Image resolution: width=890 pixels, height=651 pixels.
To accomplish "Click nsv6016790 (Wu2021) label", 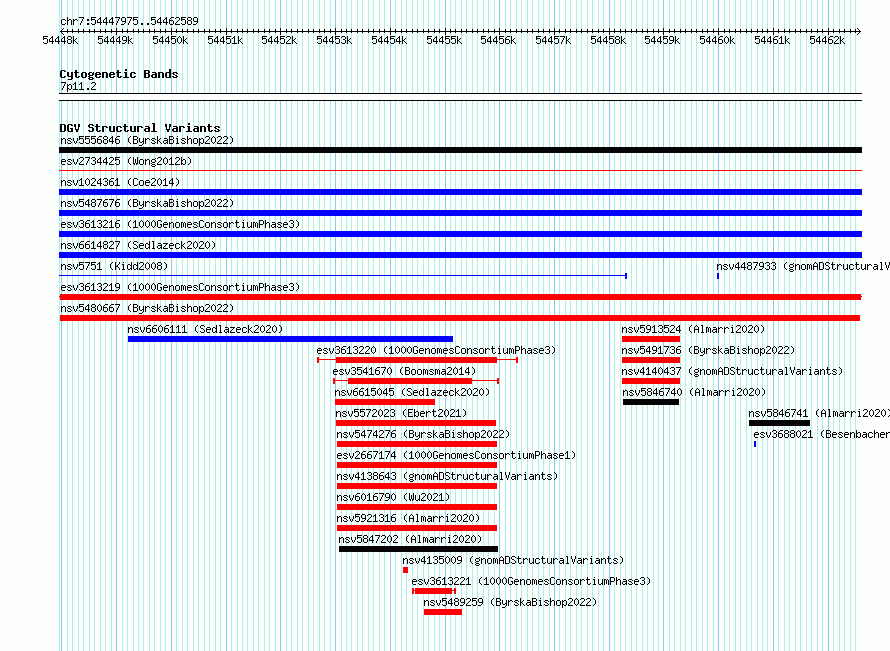I will click(393, 497).
